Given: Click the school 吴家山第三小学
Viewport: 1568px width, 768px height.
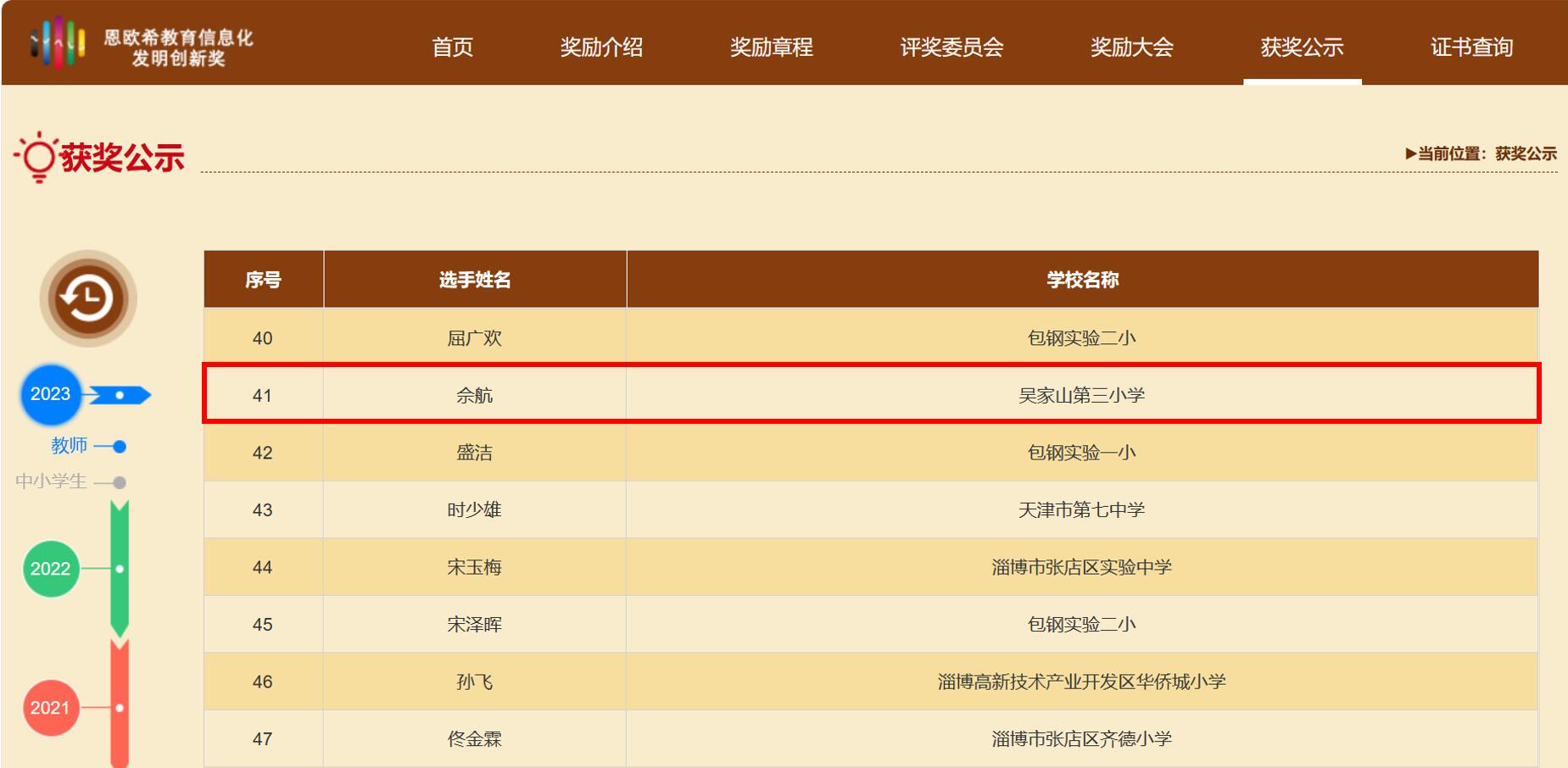Looking at the screenshot, I should tap(1082, 395).
